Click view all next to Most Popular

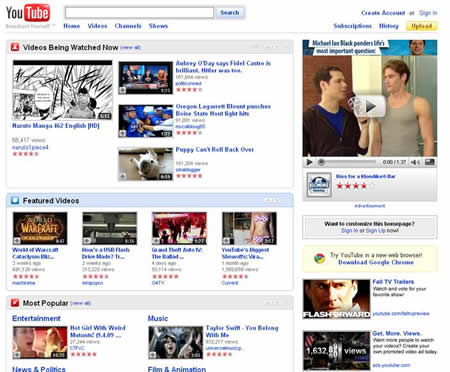[x=81, y=303]
